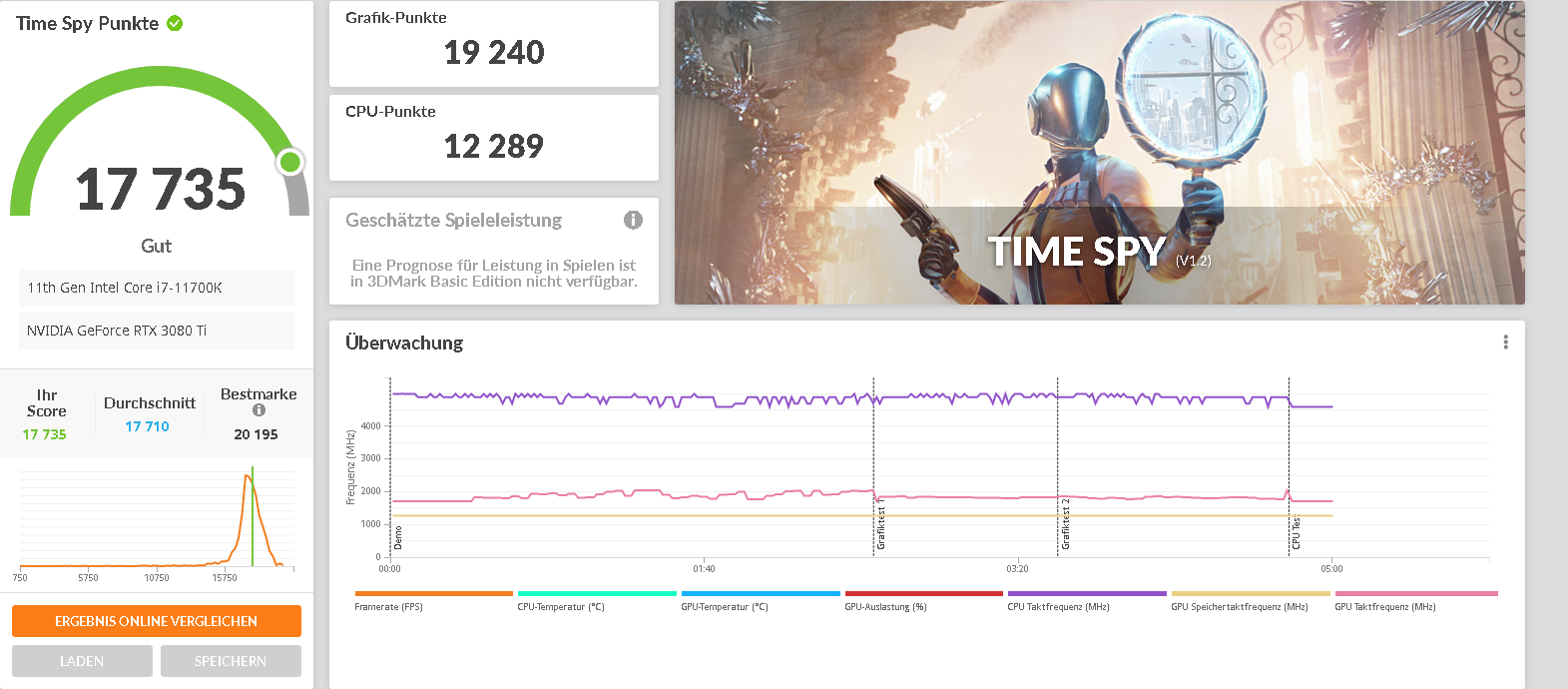Click the 01:40 time label on chart
1568x689 pixels.
point(704,569)
